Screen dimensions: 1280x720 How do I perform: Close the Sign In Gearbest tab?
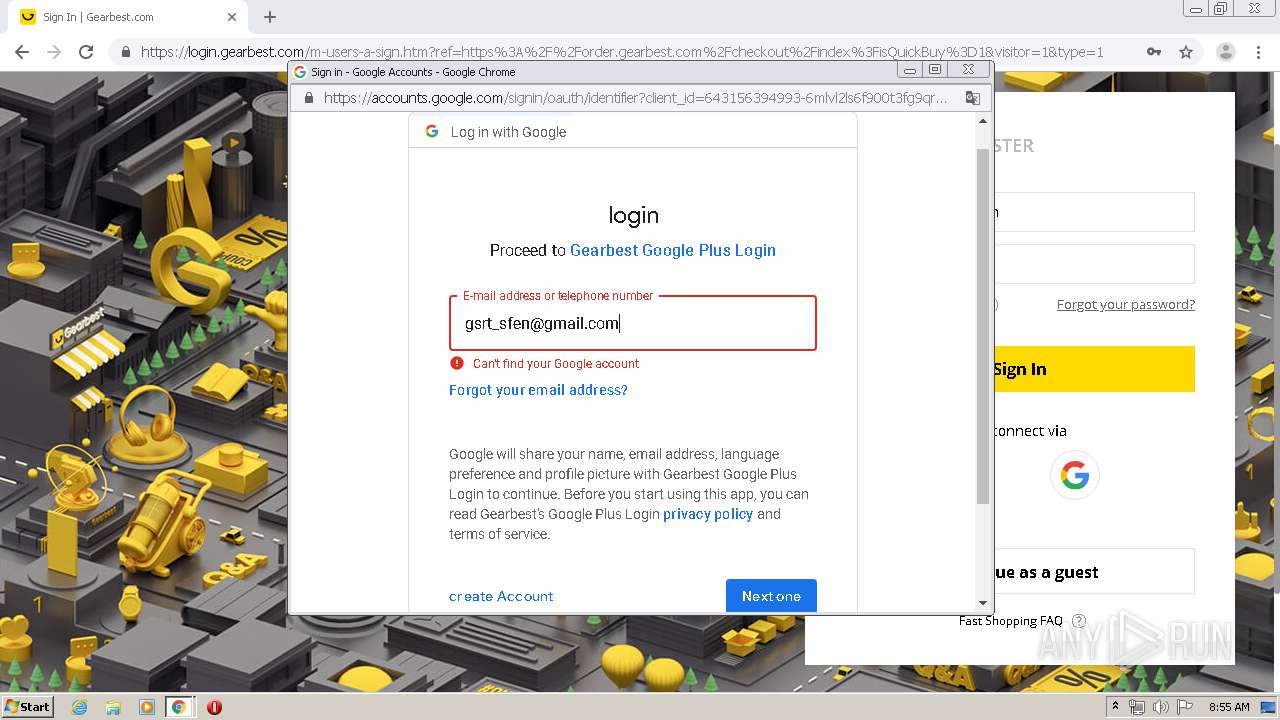click(232, 17)
